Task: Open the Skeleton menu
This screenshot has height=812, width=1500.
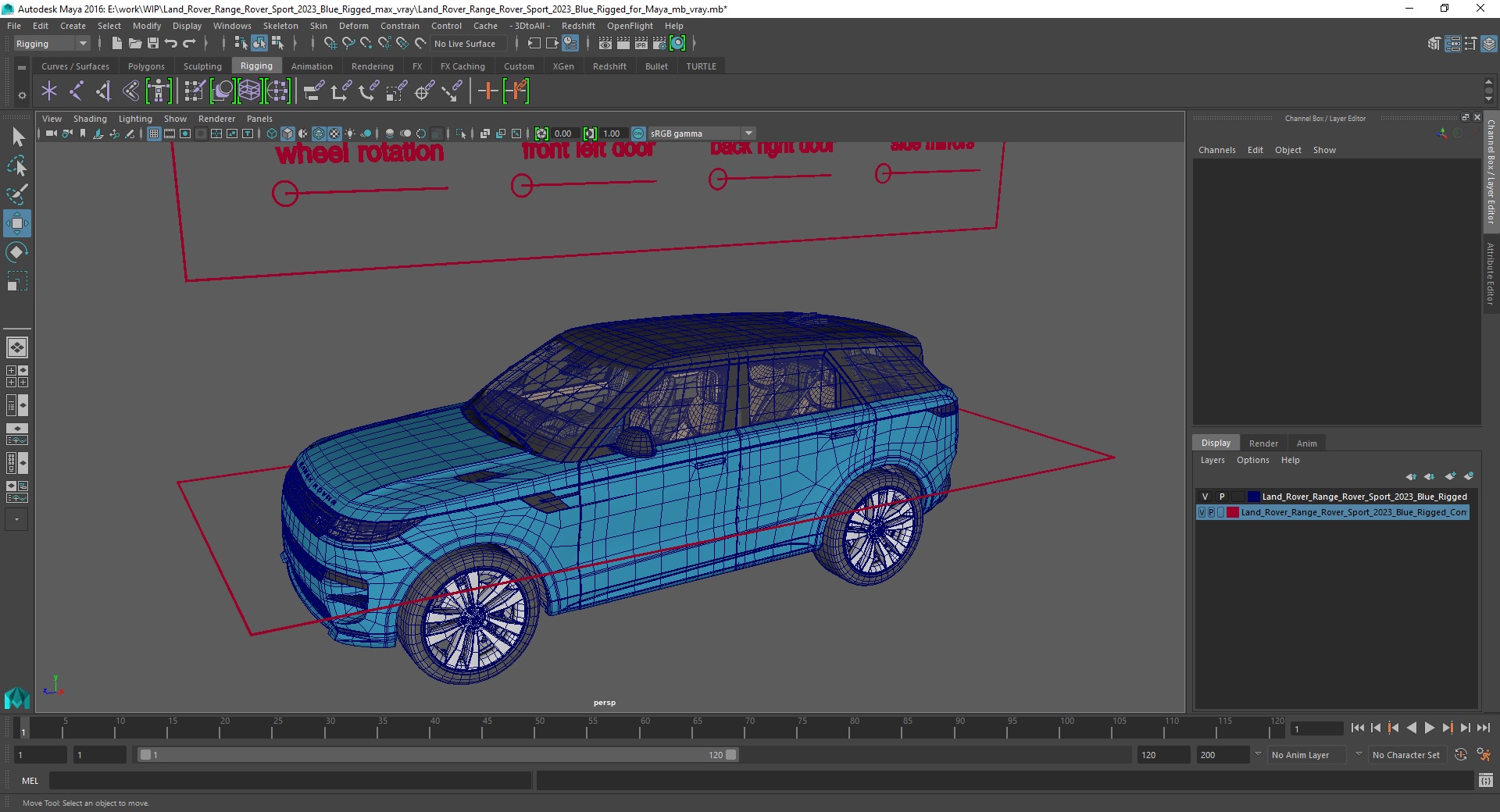Action: (280, 26)
